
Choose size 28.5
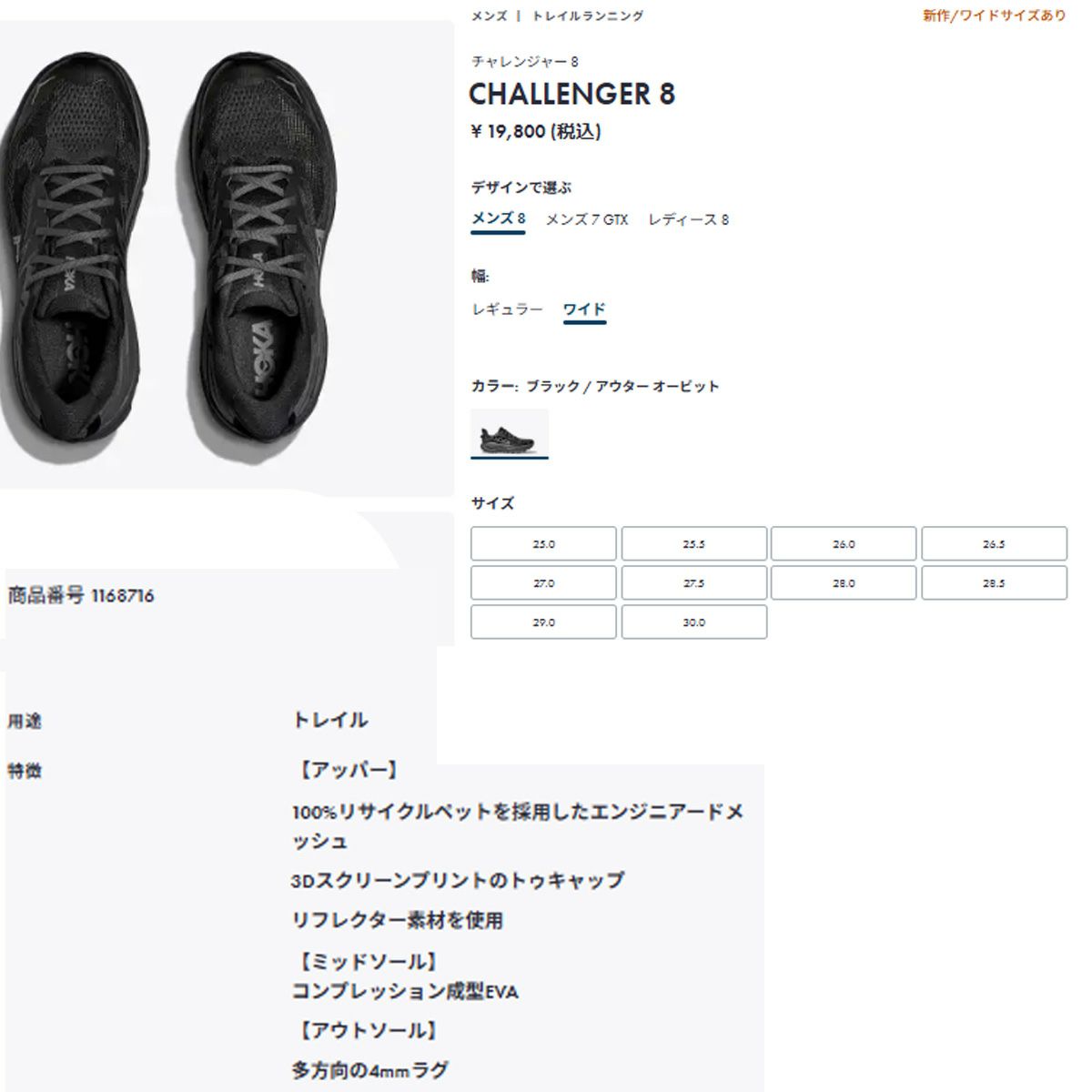click(994, 583)
